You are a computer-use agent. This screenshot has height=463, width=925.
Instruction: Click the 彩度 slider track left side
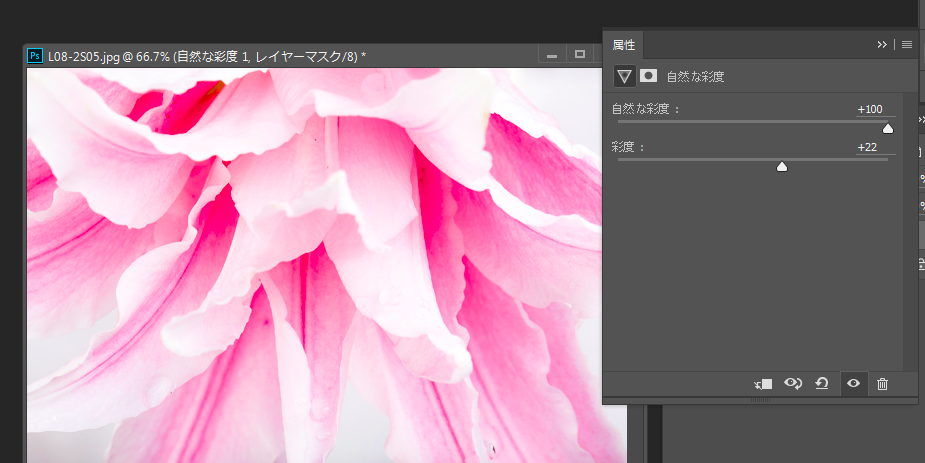(696, 159)
